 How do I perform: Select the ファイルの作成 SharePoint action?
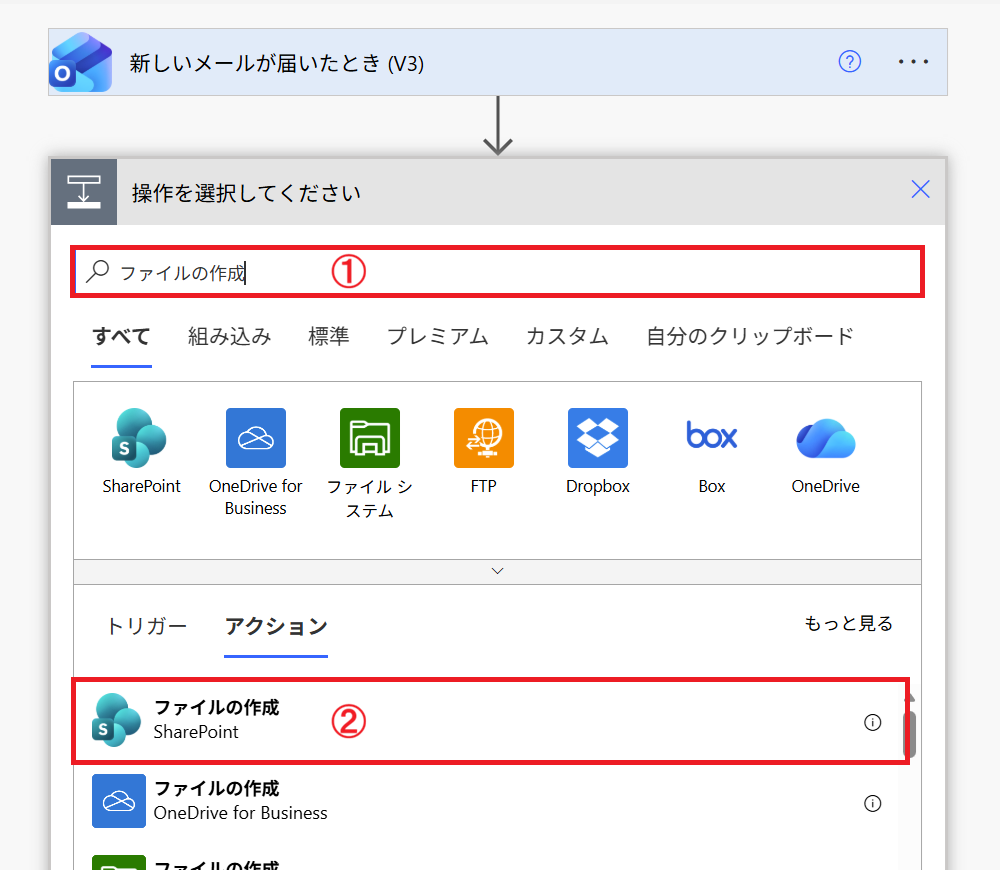[400, 721]
